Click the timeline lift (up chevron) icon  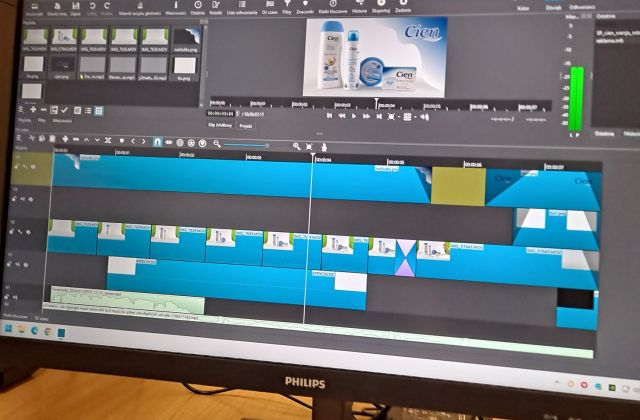tap(86, 140)
